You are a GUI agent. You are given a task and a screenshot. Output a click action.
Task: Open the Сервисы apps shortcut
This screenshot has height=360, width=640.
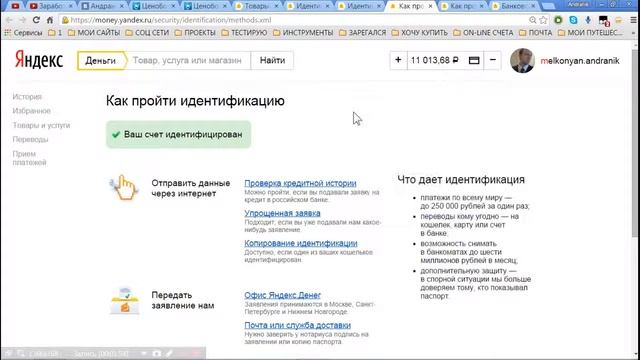23,33
